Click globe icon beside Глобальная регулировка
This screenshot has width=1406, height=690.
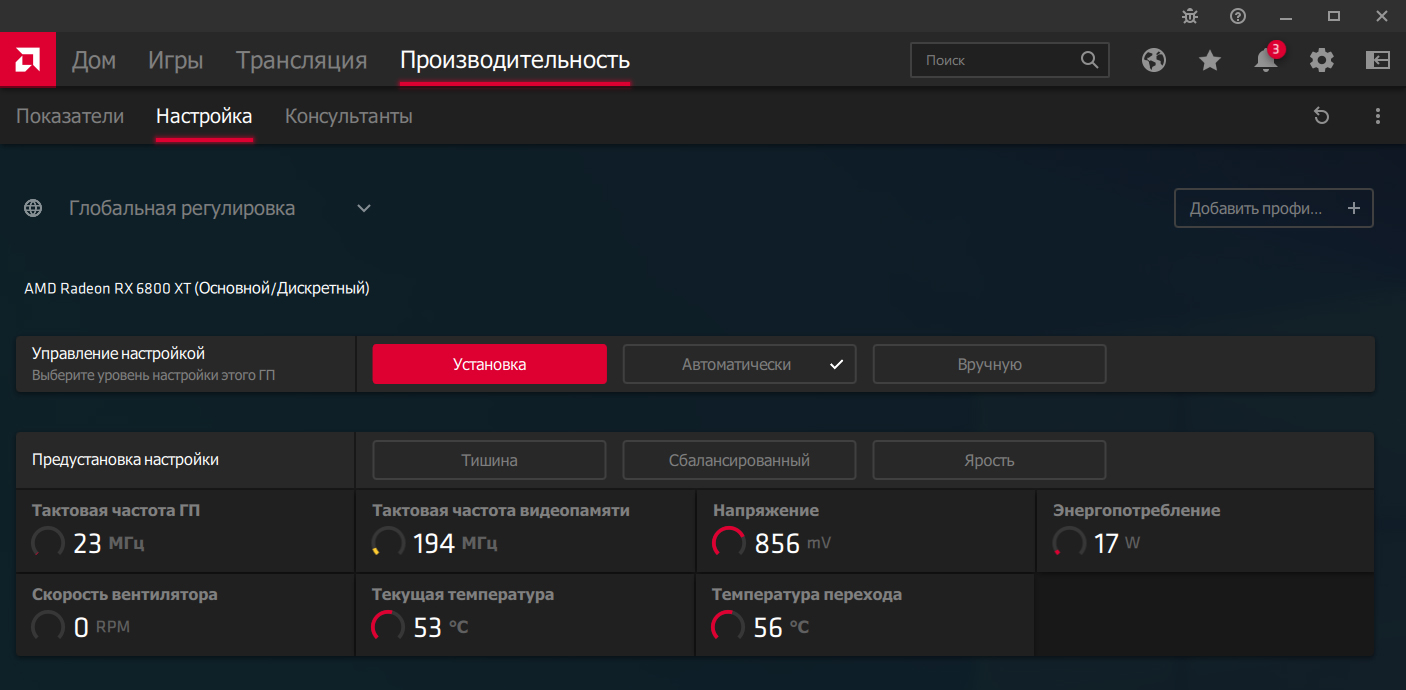[x=33, y=208]
